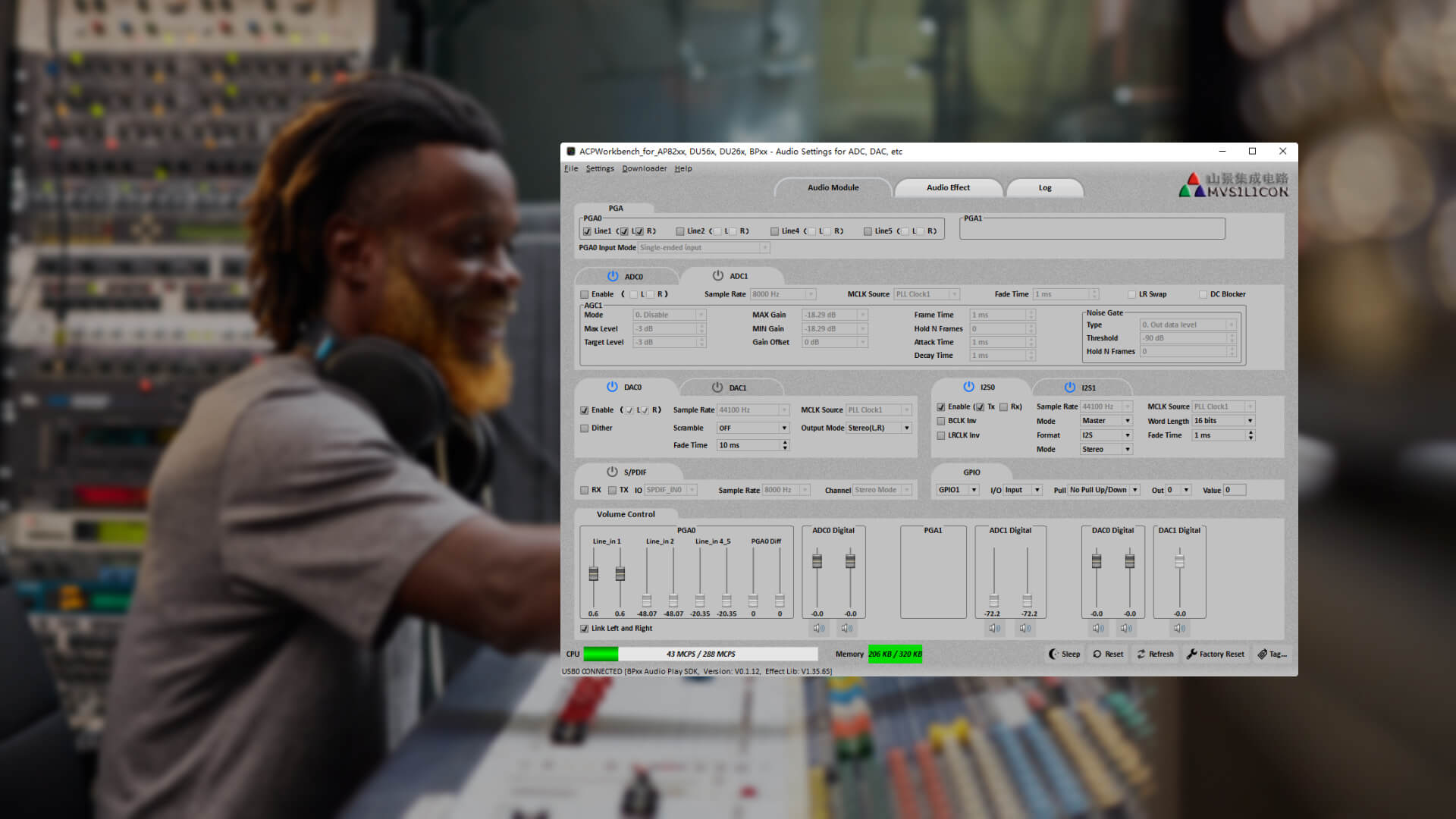Uncheck Link Left and Right
Screen dimensions: 1456x819
click(x=585, y=629)
